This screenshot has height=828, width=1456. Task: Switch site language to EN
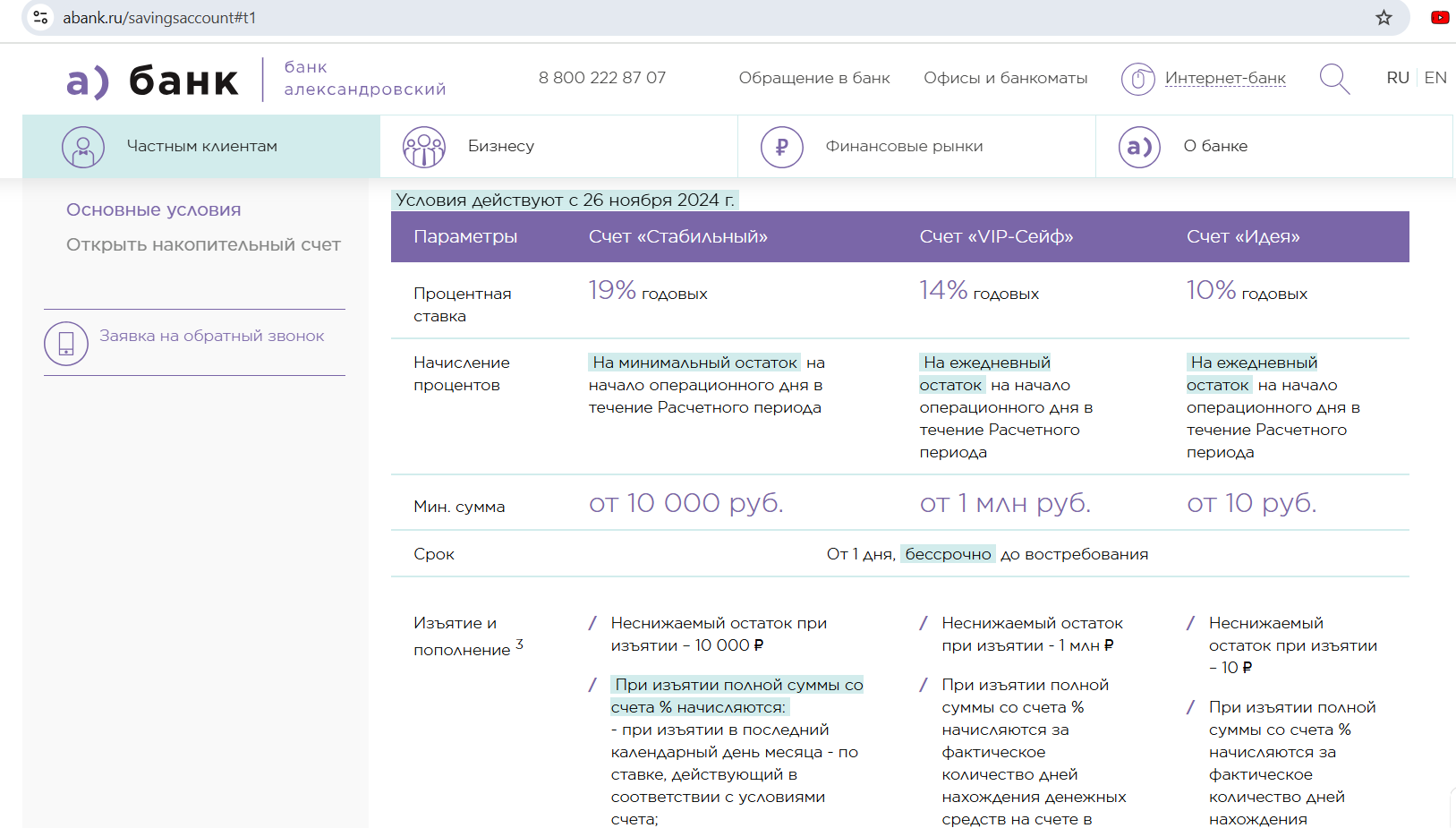1435,78
